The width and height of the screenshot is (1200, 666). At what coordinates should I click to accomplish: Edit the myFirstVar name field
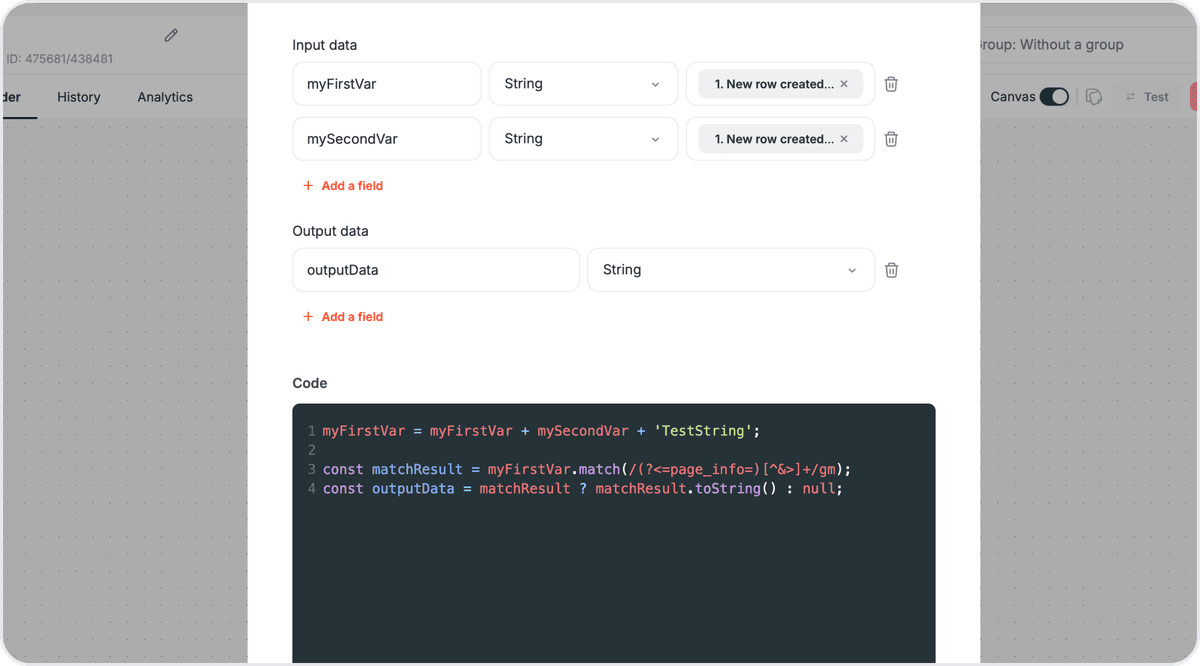(x=387, y=84)
